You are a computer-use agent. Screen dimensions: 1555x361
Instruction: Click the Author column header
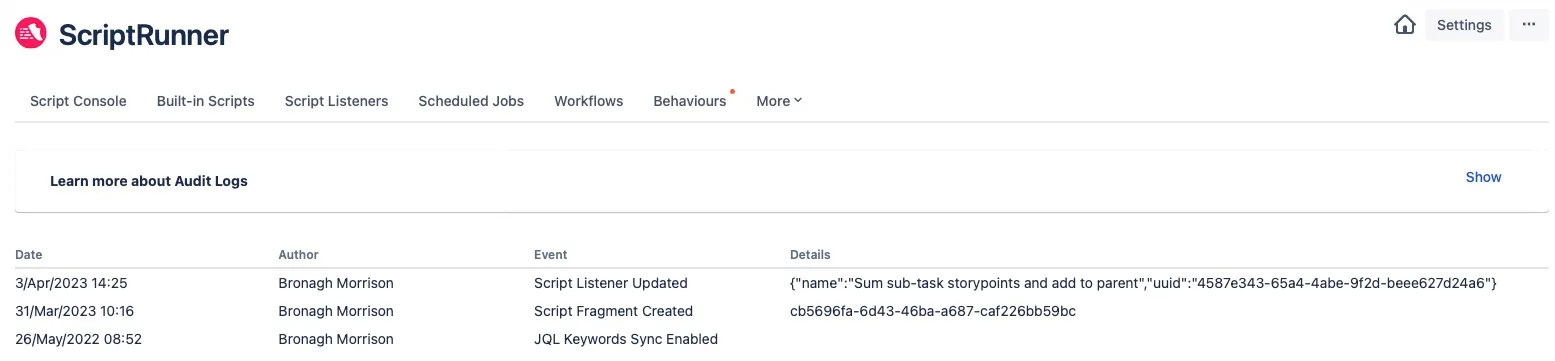pyautogui.click(x=299, y=255)
